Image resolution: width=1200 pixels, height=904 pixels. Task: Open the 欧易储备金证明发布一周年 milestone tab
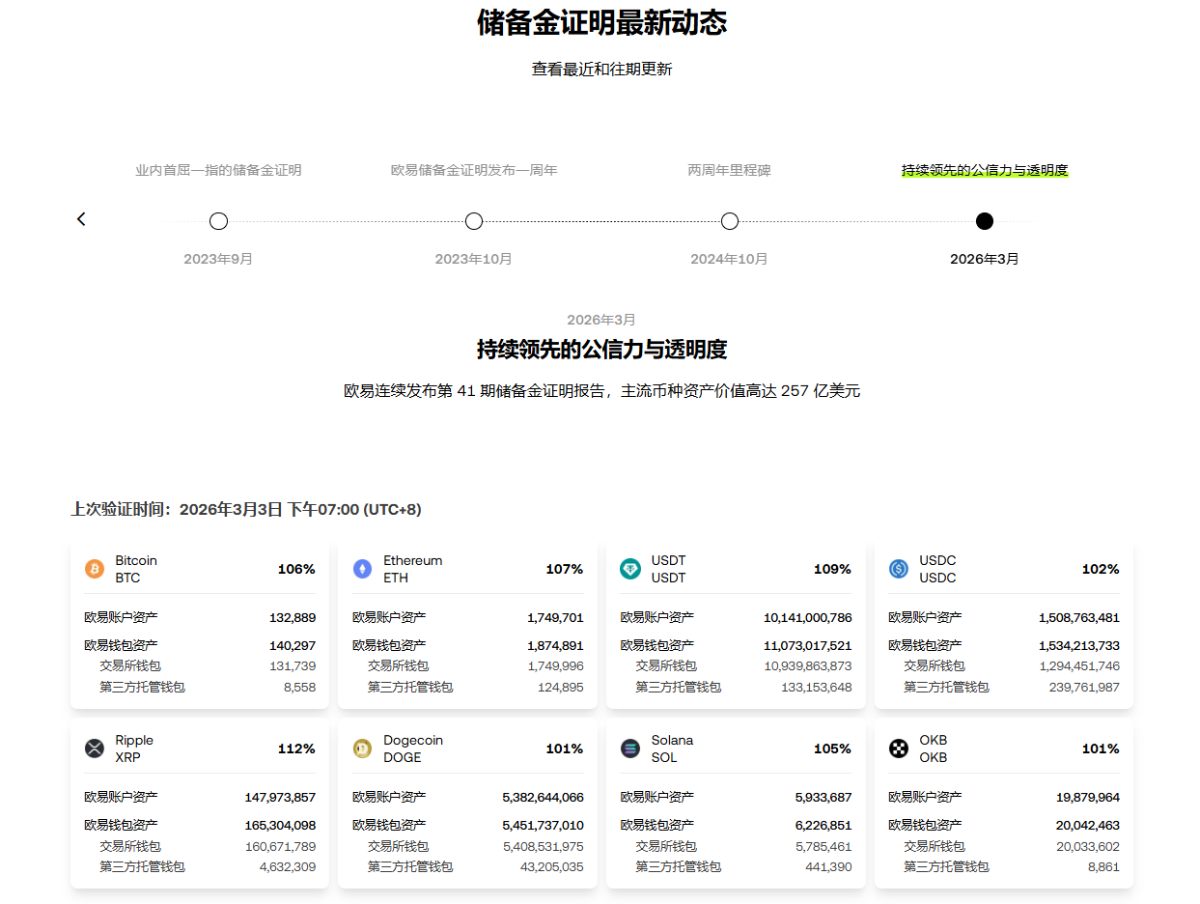click(x=474, y=170)
